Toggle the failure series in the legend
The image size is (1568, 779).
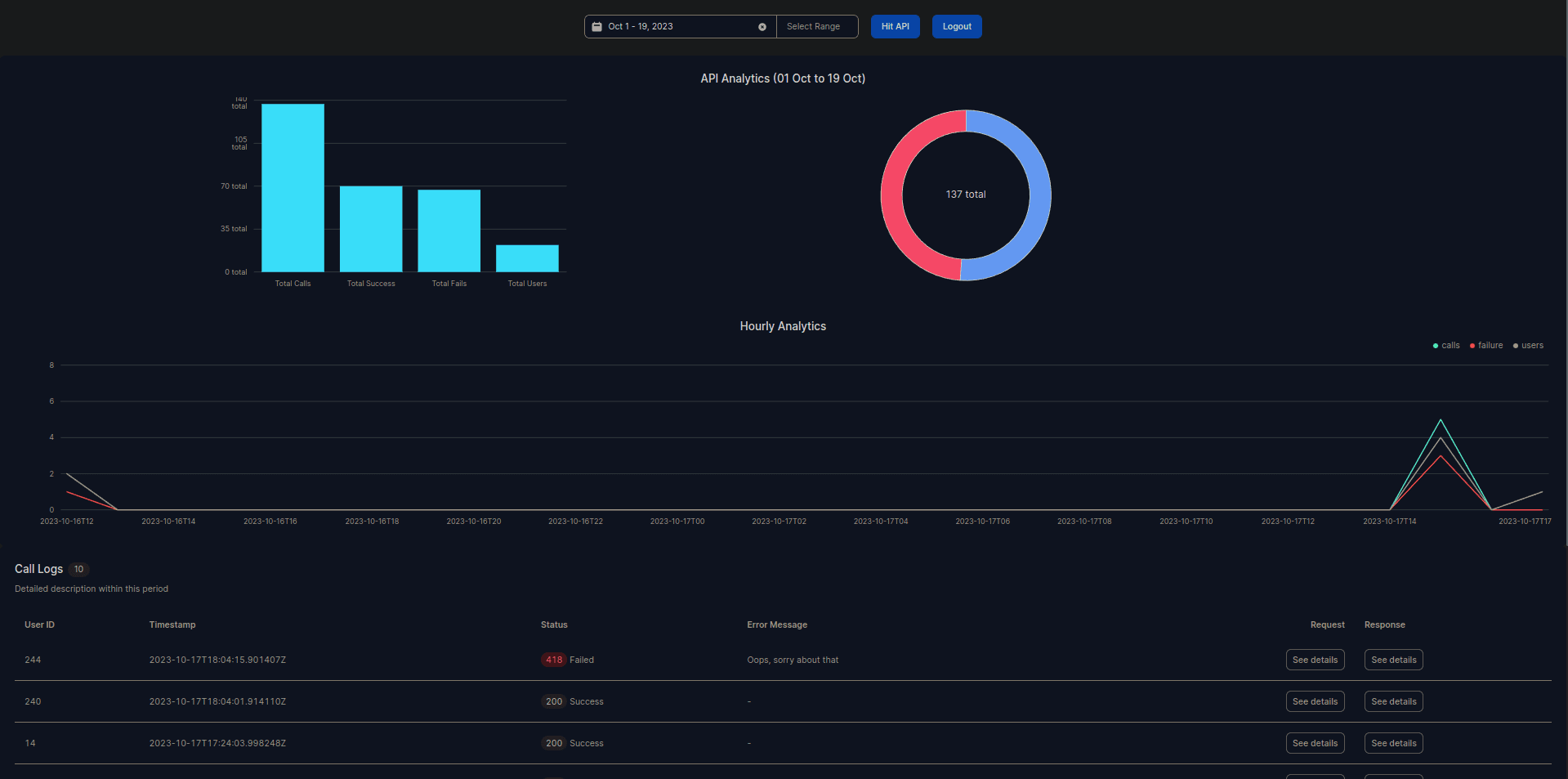click(1485, 345)
